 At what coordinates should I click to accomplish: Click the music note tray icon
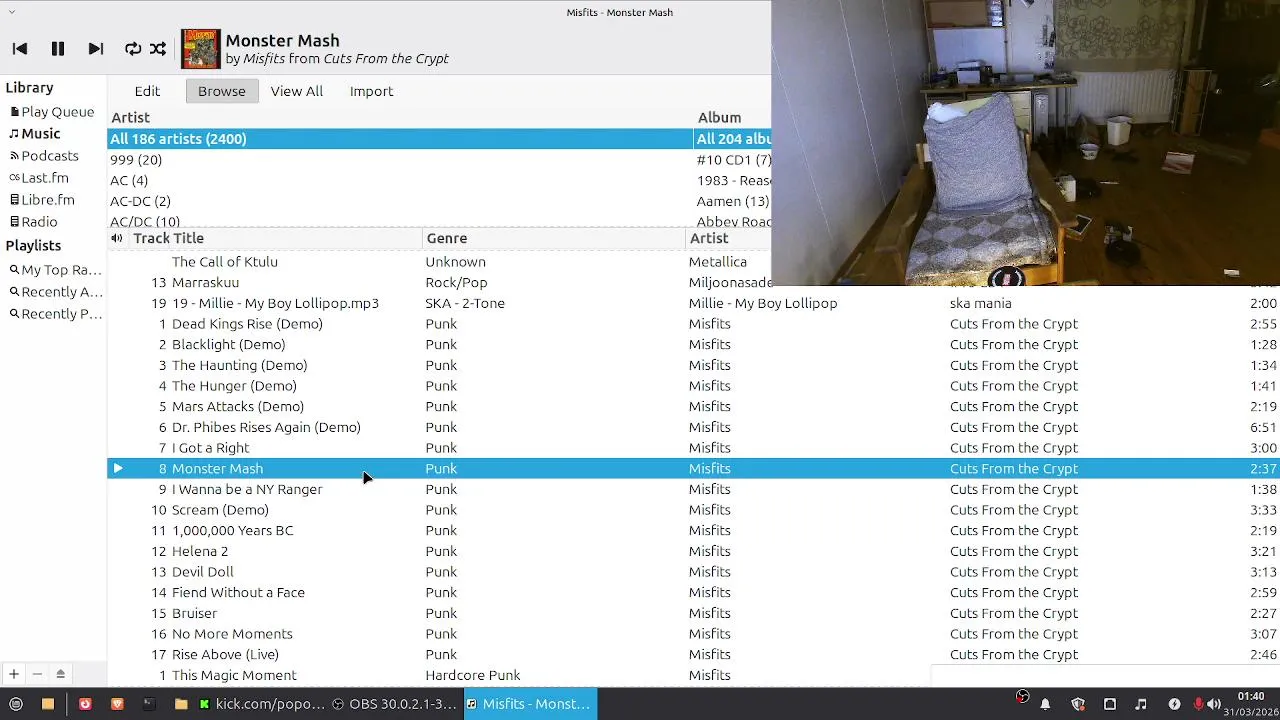point(1142,704)
